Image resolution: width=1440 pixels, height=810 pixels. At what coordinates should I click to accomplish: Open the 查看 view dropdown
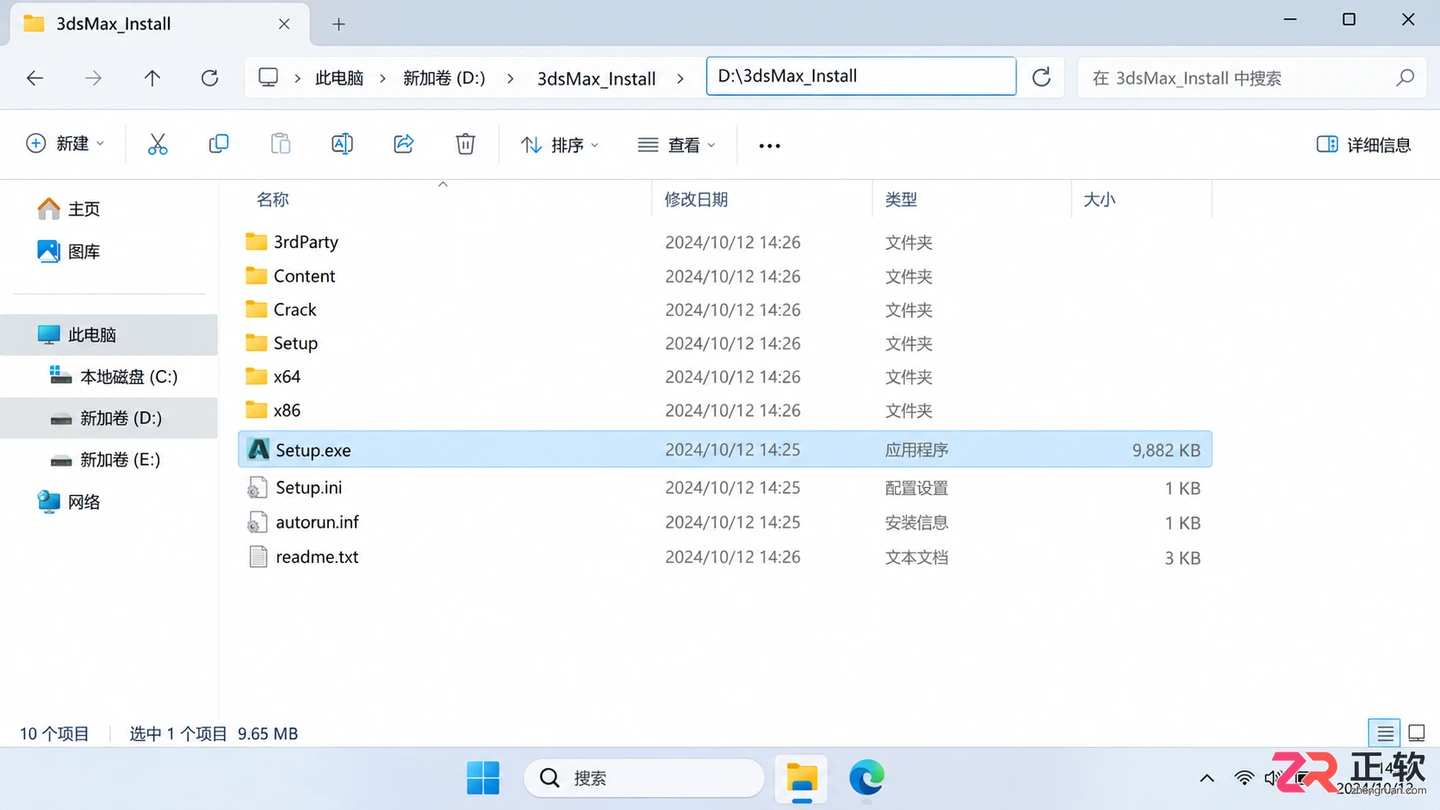click(677, 145)
